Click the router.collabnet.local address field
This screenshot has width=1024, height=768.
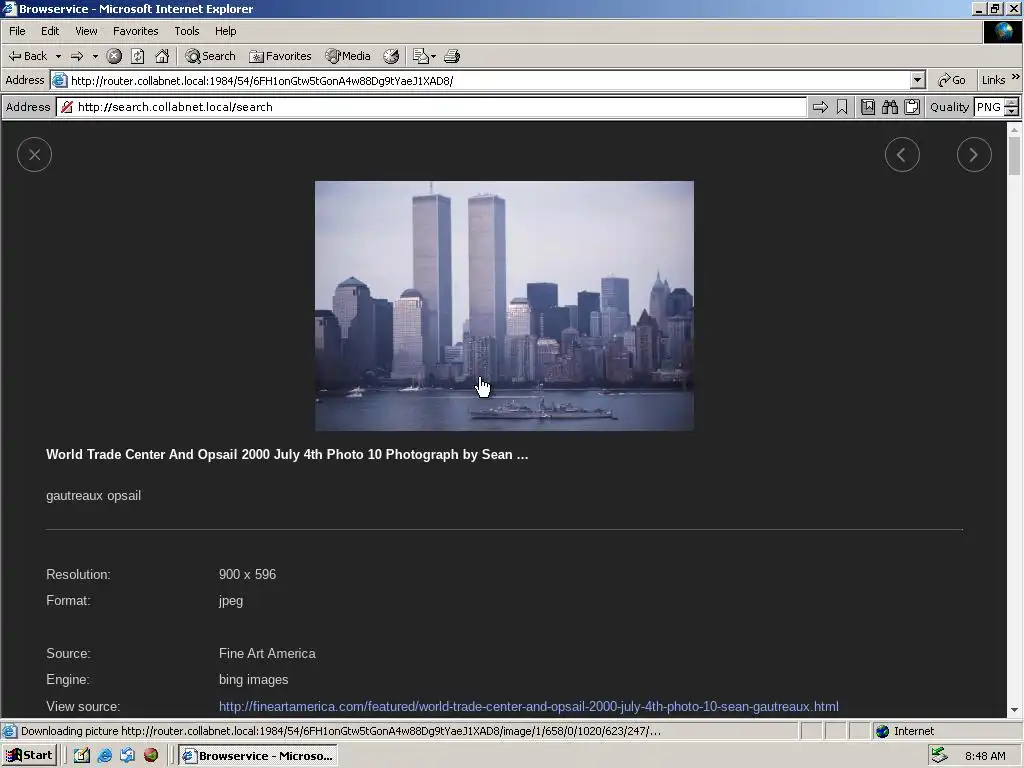click(481, 80)
